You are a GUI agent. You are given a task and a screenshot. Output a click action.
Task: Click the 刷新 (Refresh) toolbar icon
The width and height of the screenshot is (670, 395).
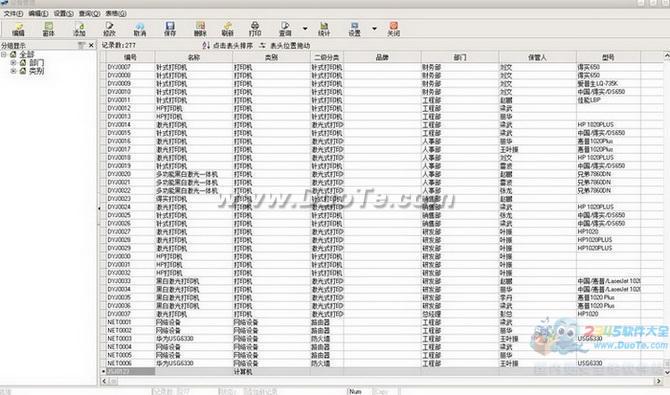point(228,29)
